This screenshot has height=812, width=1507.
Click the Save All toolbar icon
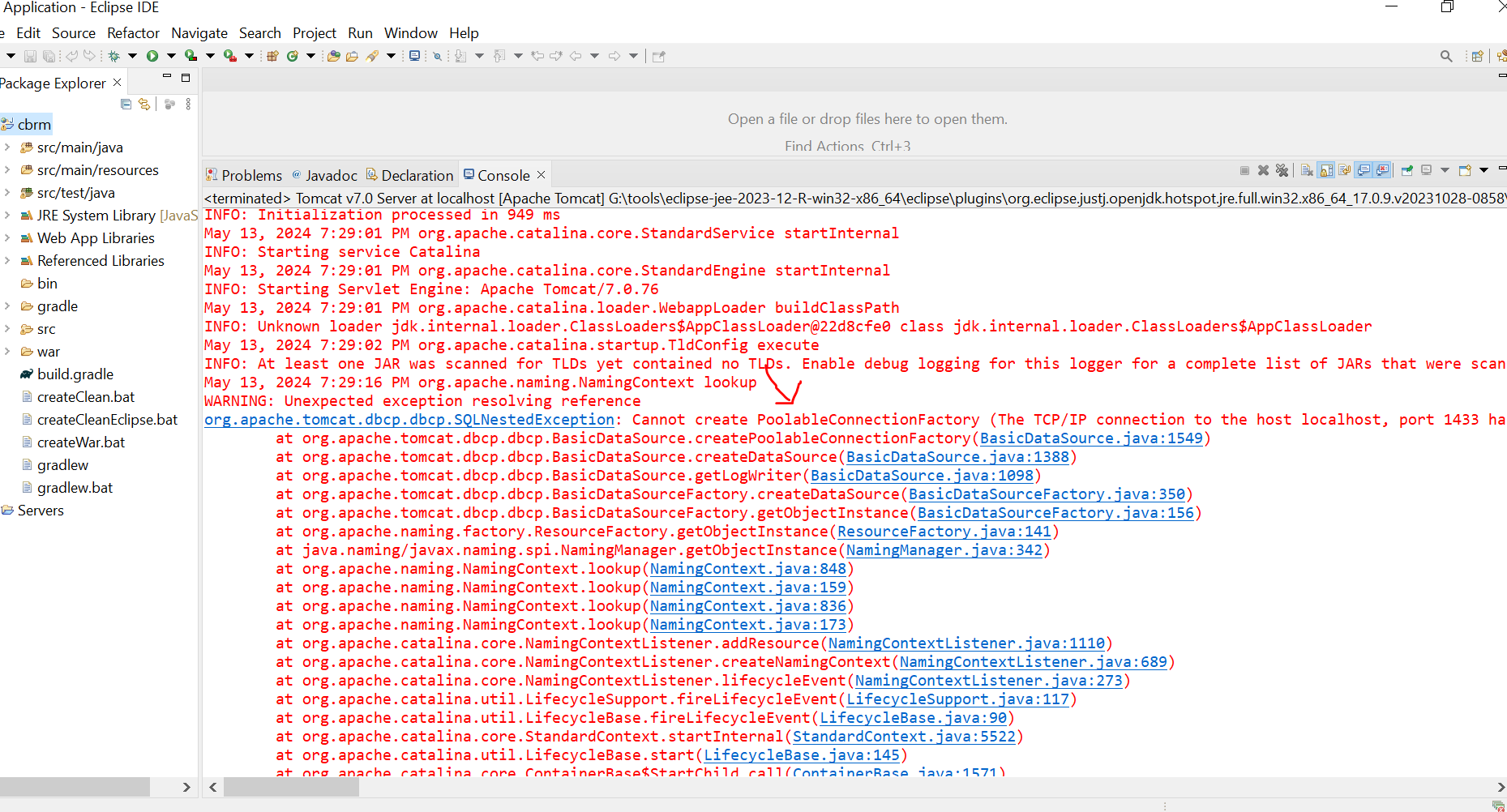click(x=49, y=56)
